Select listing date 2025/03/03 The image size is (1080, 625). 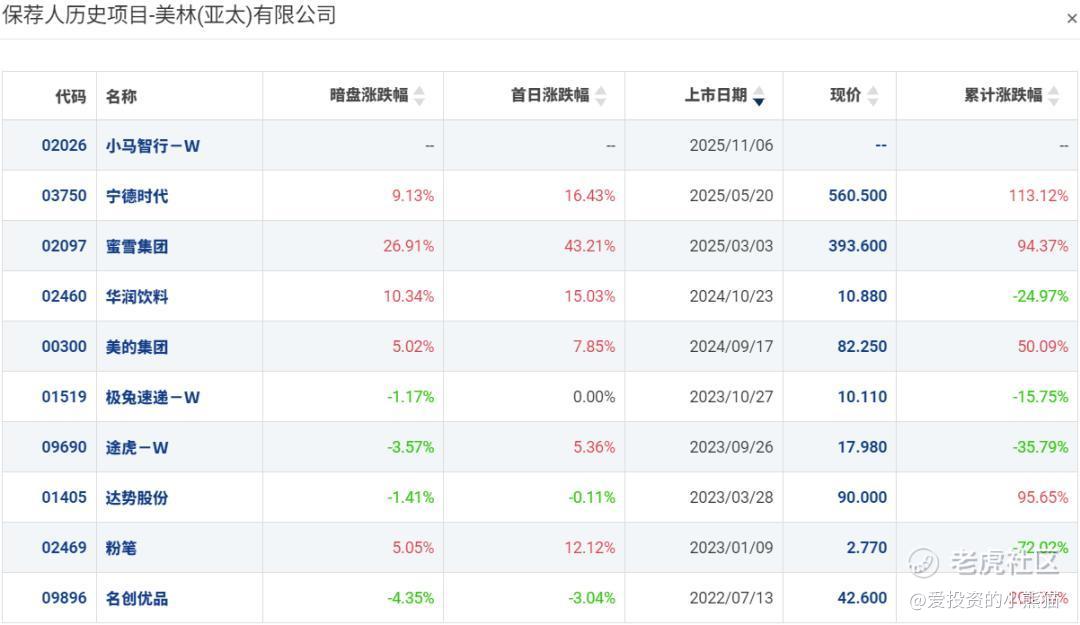[731, 246]
